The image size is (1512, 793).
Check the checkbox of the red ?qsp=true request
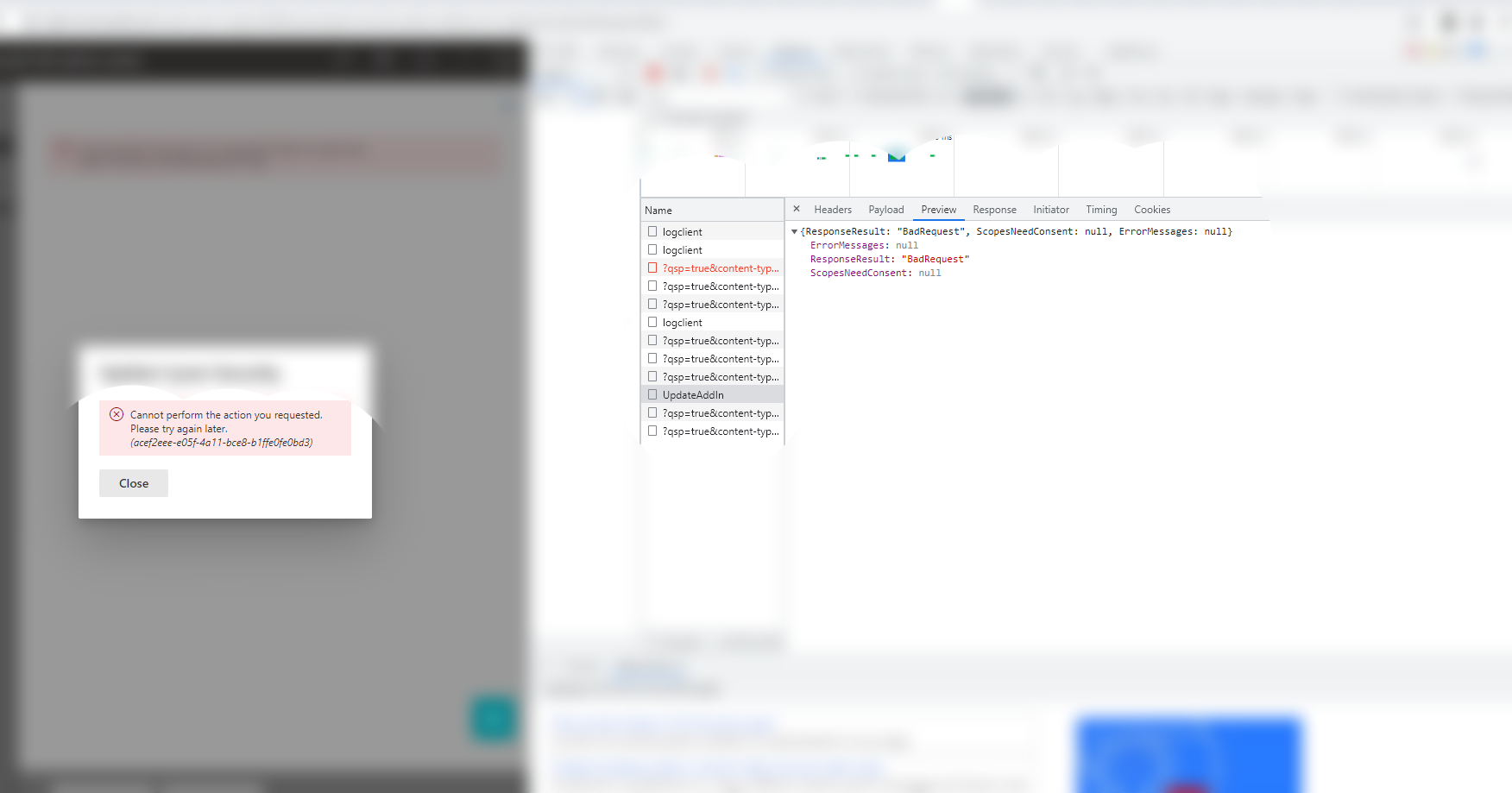tap(652, 267)
